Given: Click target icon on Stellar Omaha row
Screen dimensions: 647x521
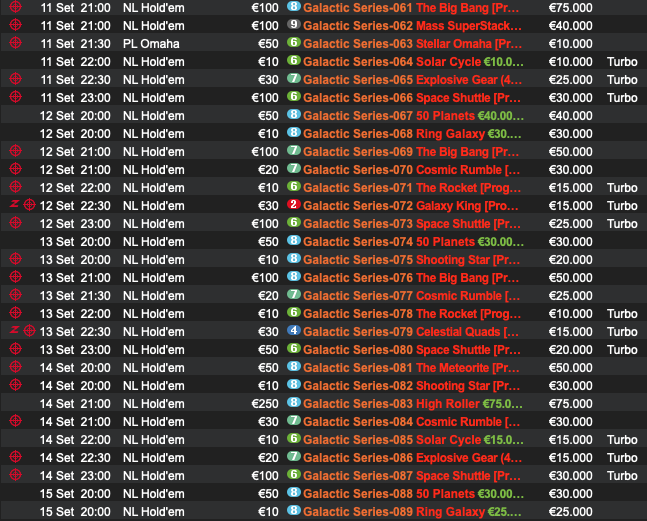Looking at the screenshot, I should click(15, 42).
